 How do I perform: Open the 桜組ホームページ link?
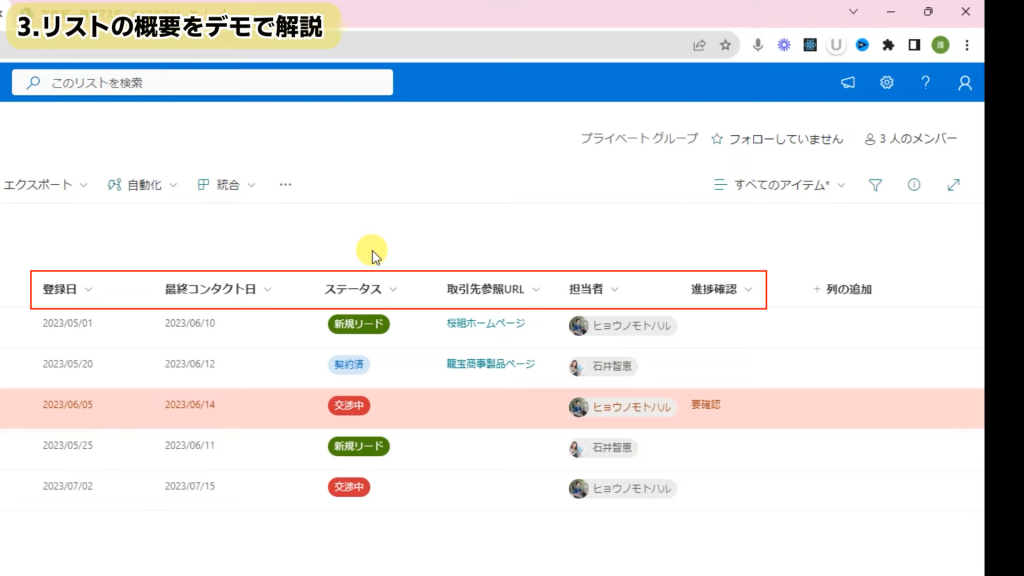(485, 323)
